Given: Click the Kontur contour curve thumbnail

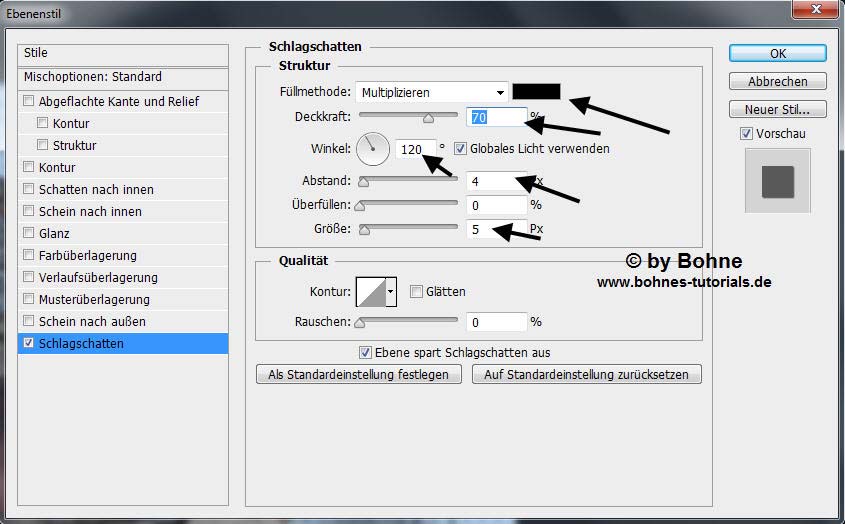Looking at the screenshot, I should (x=371, y=292).
